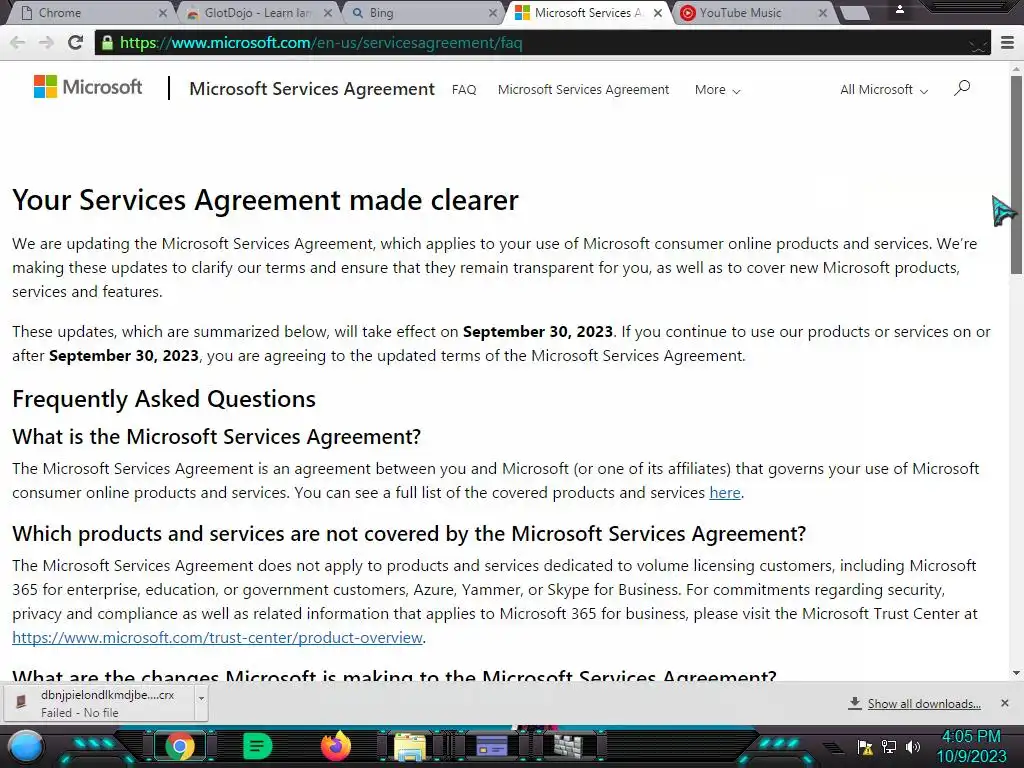
Task: Open the search magnifier in Microsoft header
Action: pos(961,88)
